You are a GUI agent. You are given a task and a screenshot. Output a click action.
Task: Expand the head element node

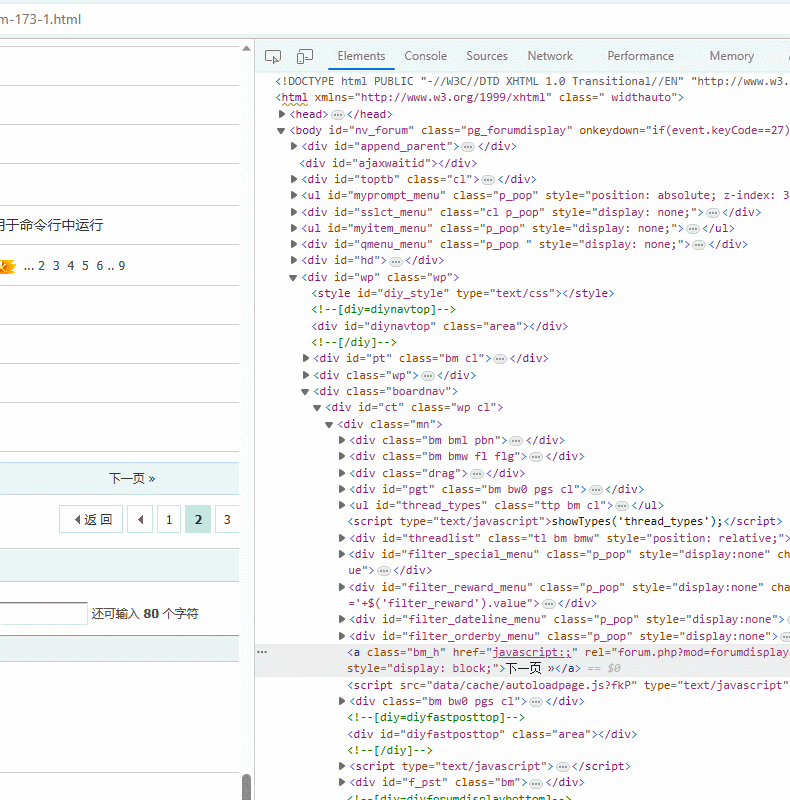coord(282,114)
